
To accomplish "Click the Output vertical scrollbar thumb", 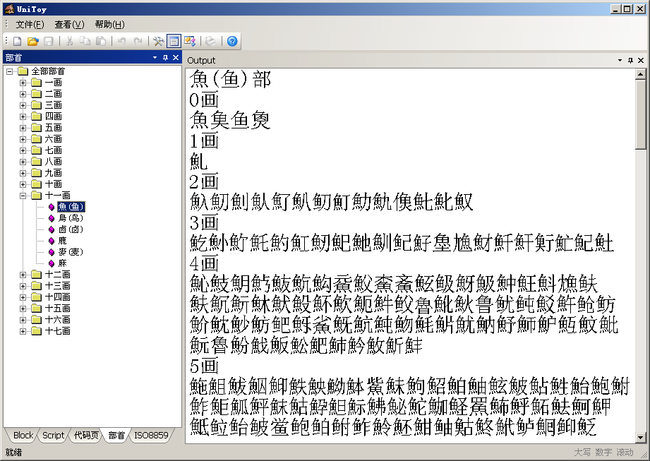I will tap(640, 114).
